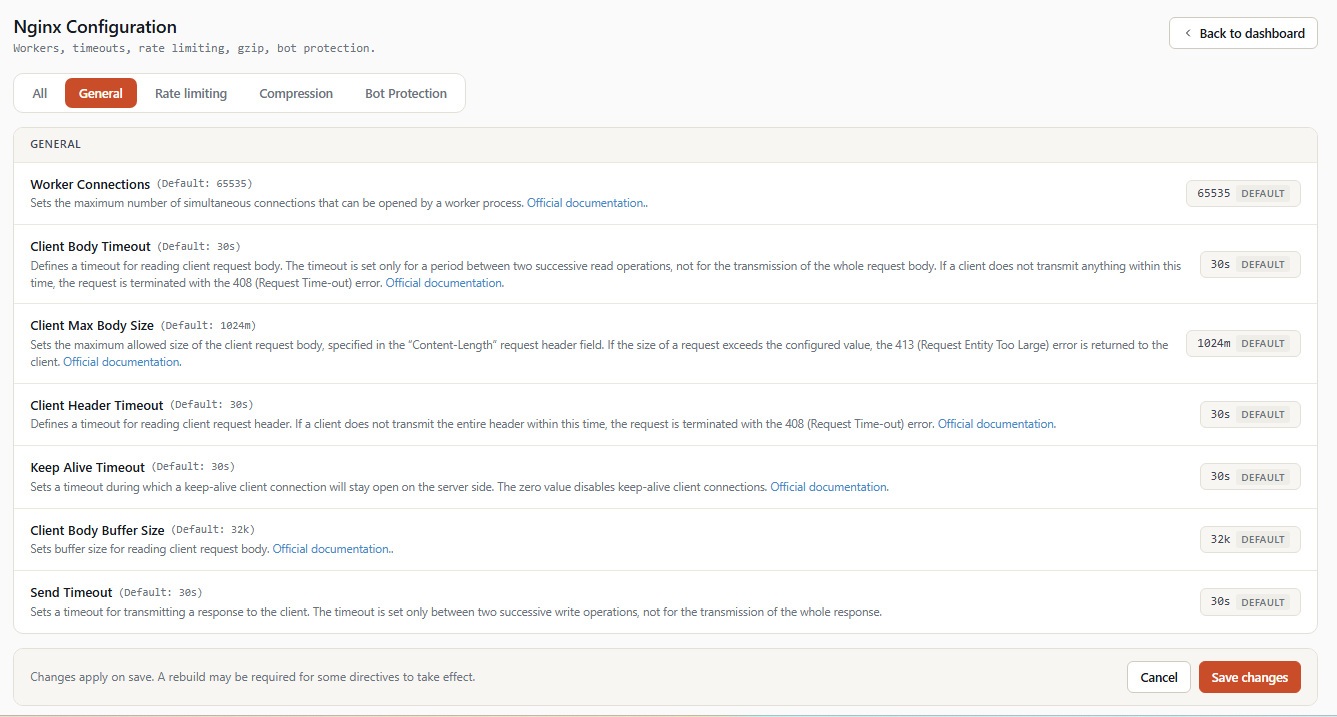Click the '(Default: 1024m)' hint text
This screenshot has width=1337, height=717.
click(208, 325)
